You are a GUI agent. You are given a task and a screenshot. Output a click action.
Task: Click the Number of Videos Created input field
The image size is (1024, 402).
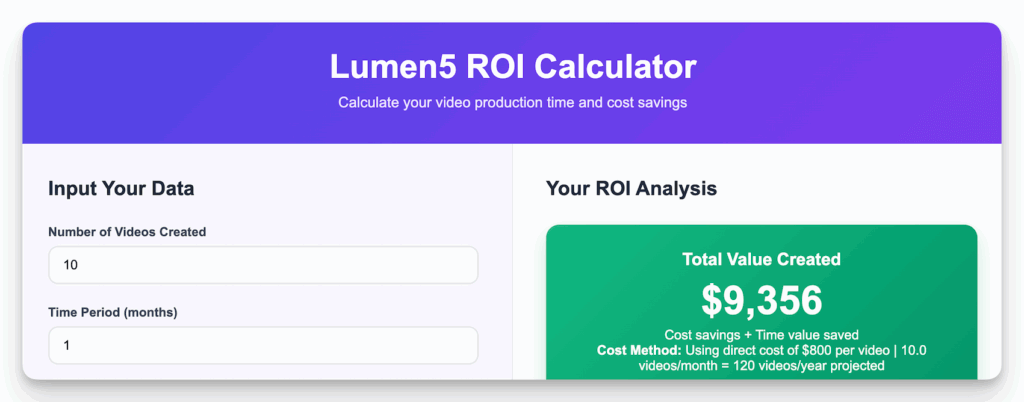coord(263,265)
